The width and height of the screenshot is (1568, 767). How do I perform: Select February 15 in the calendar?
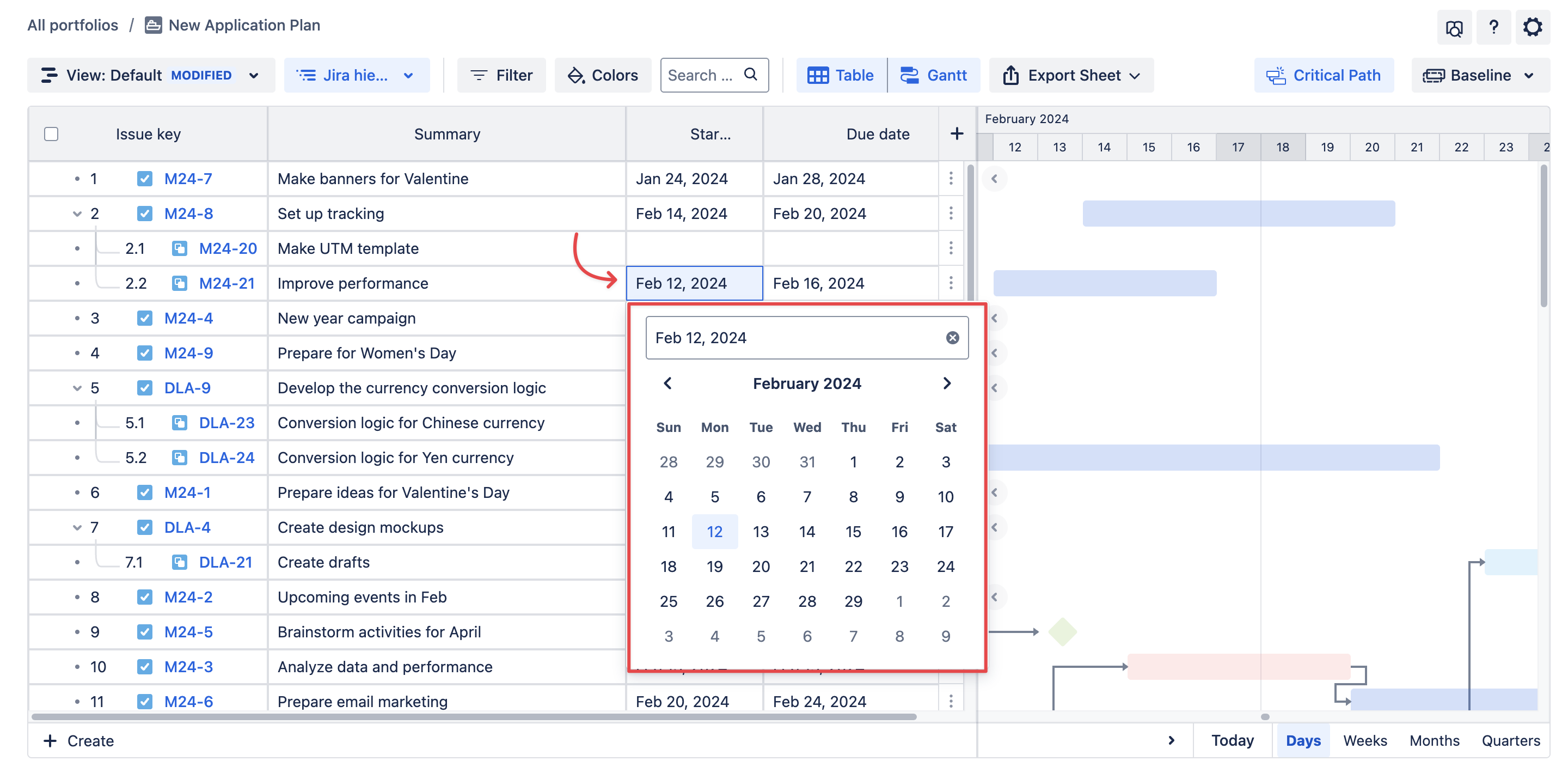pyautogui.click(x=853, y=532)
